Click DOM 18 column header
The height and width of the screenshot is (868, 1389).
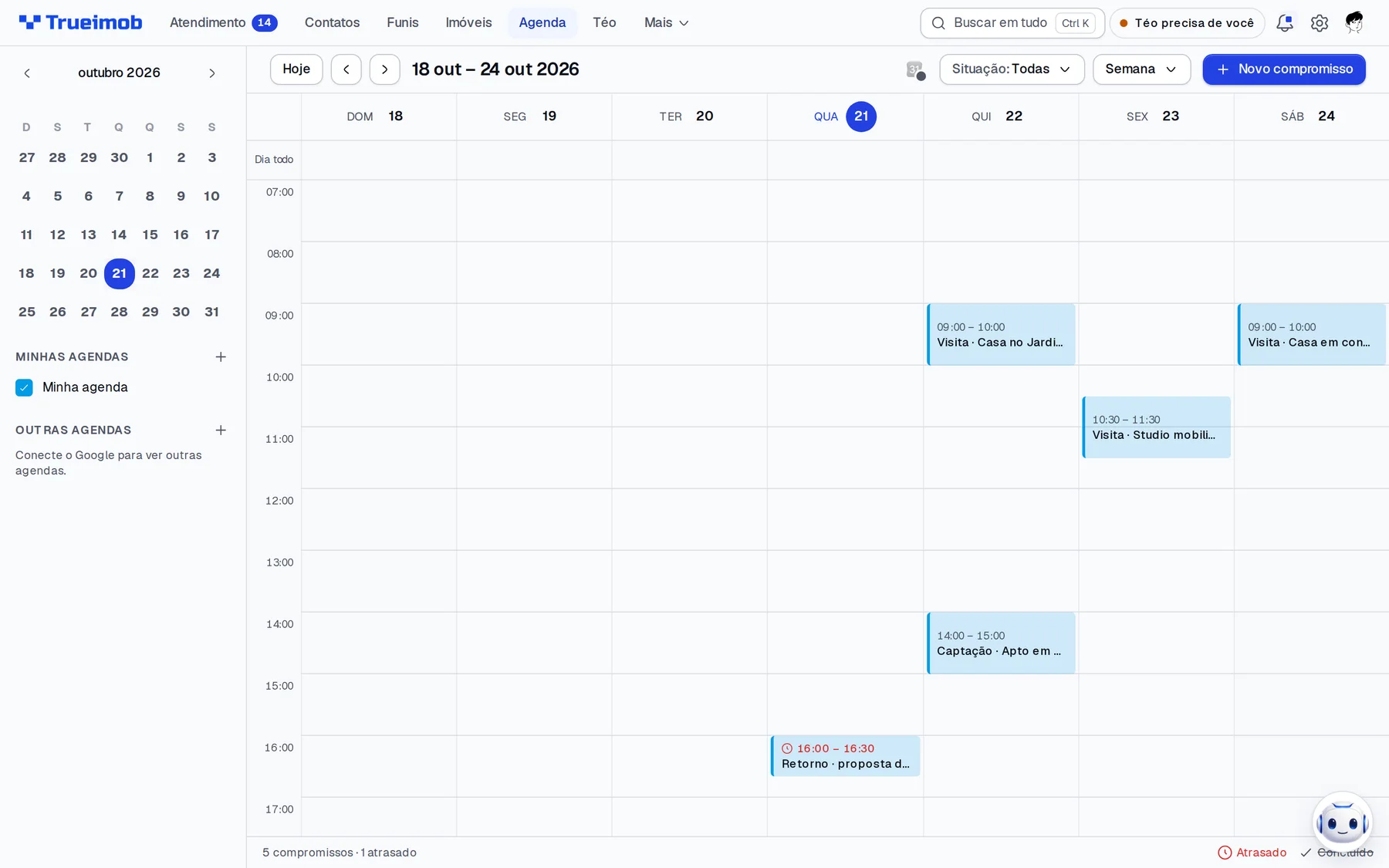coord(378,117)
